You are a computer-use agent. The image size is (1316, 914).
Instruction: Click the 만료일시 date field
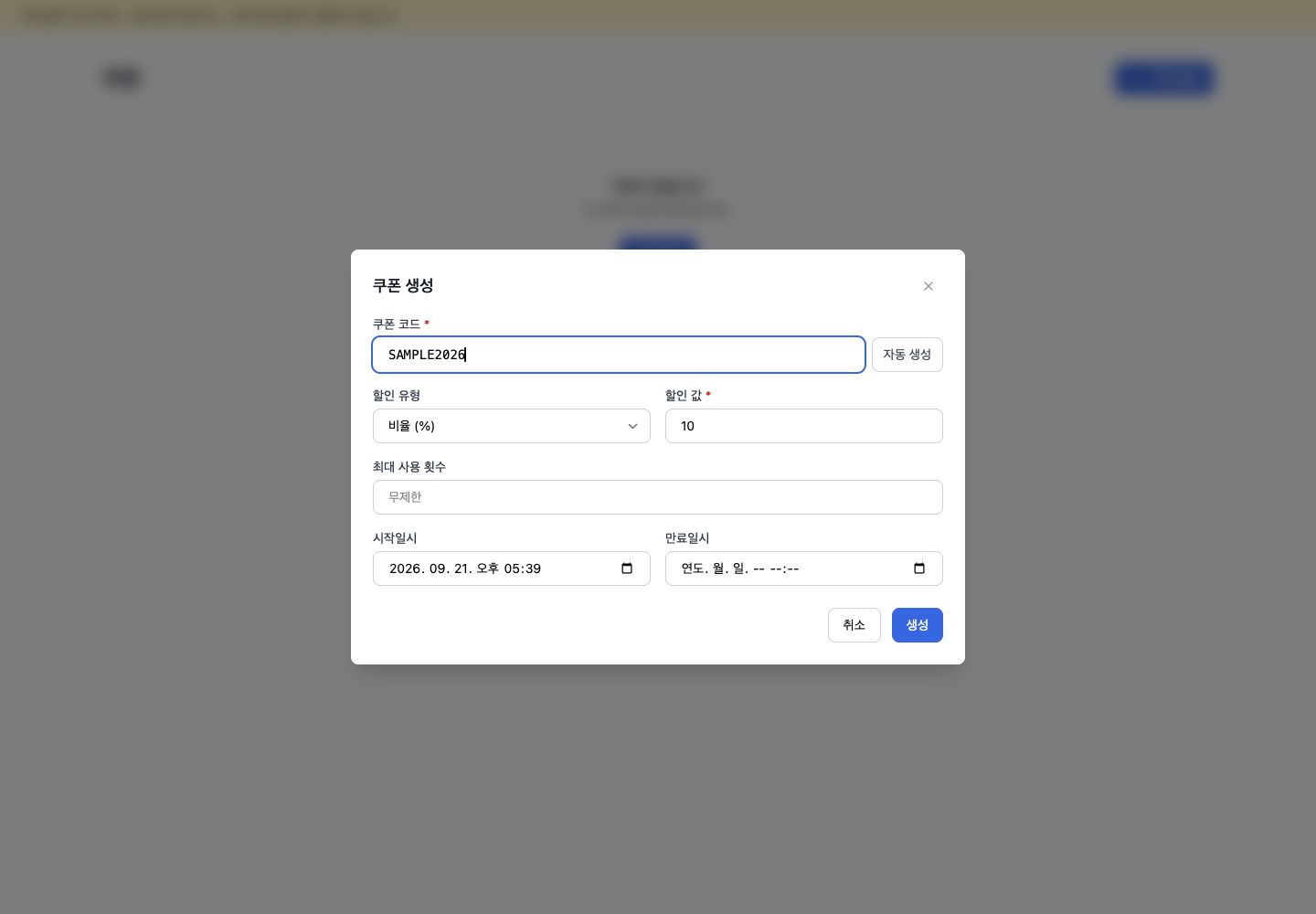[x=804, y=569]
